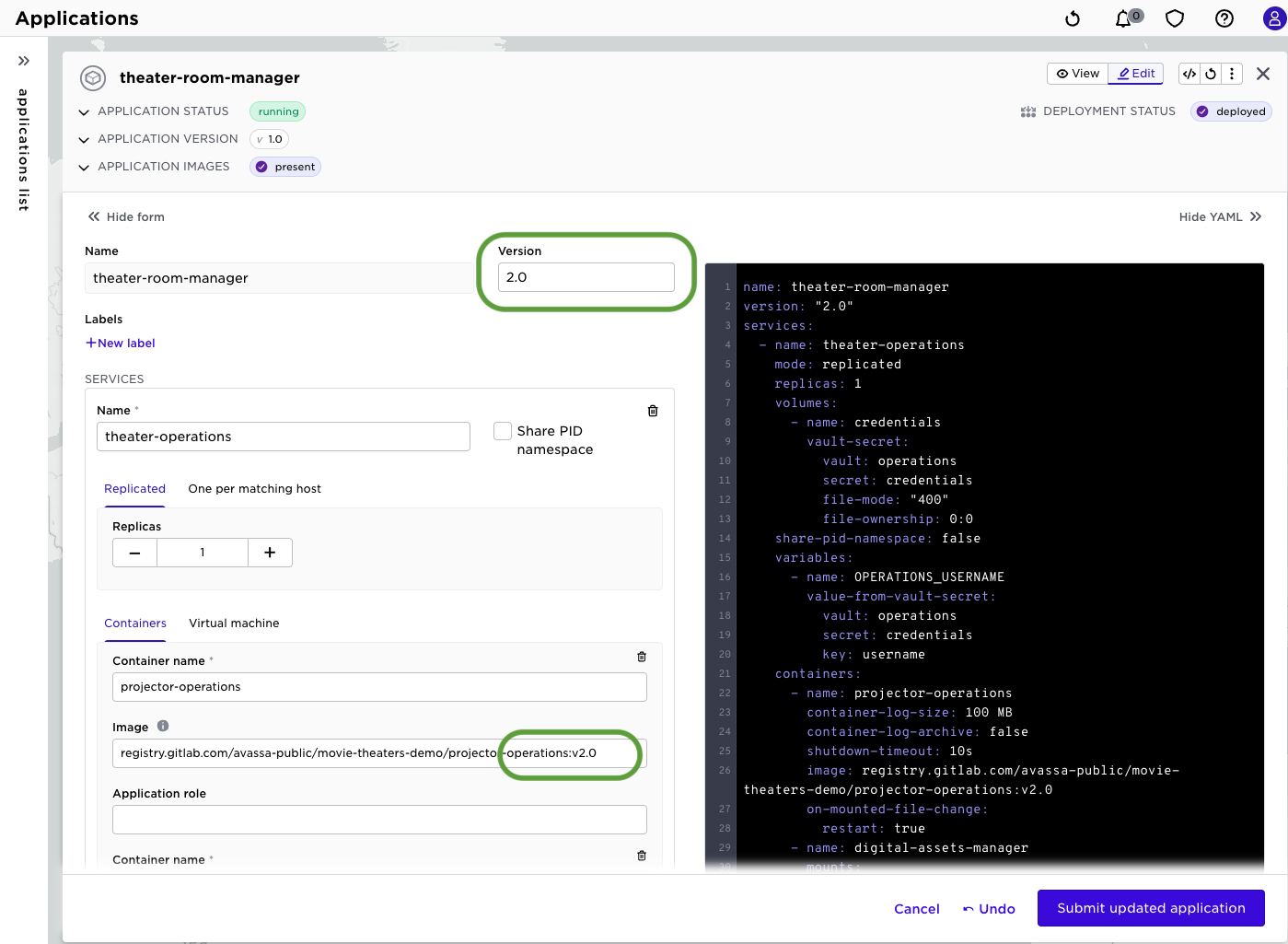Select the One per matching host tab
1288x944 pixels.
pyautogui.click(x=254, y=489)
